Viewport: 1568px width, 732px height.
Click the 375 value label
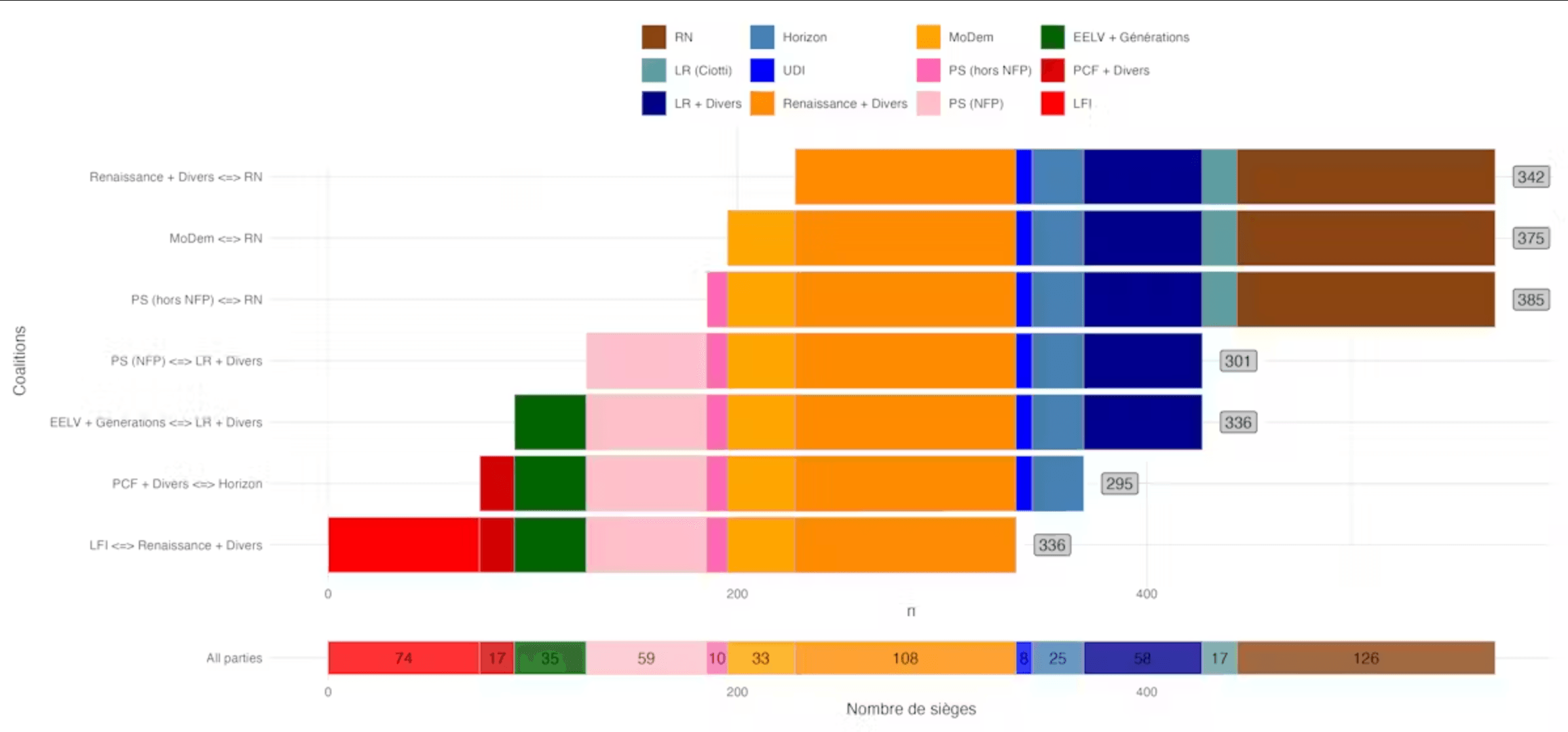pyautogui.click(x=1531, y=238)
